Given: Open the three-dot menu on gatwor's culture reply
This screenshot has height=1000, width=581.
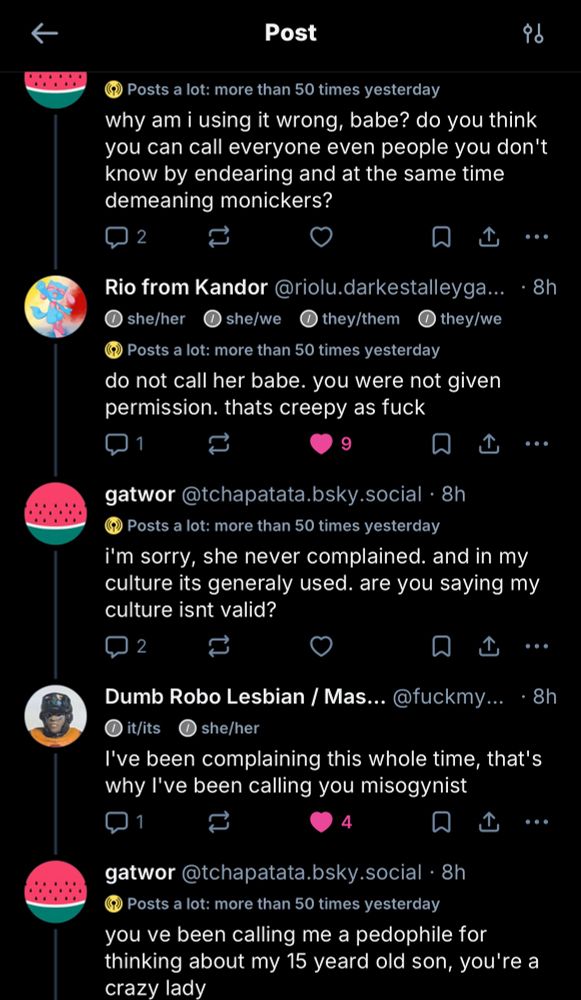Looking at the screenshot, I should (x=537, y=646).
